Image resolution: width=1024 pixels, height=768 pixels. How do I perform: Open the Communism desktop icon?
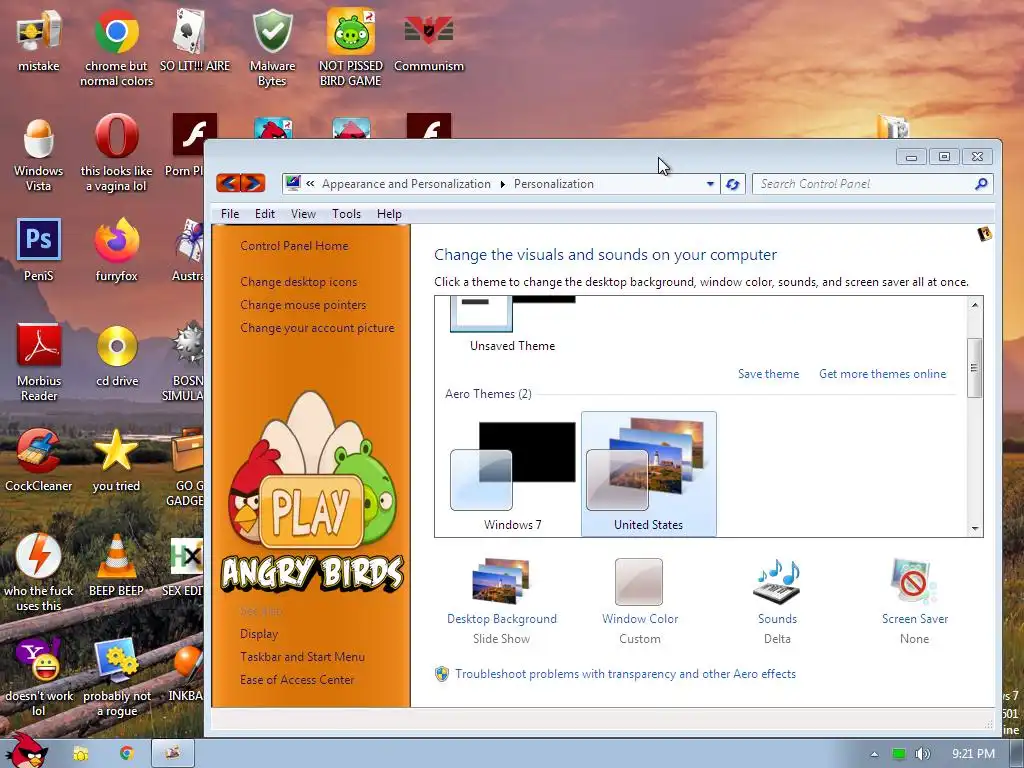pos(428,30)
